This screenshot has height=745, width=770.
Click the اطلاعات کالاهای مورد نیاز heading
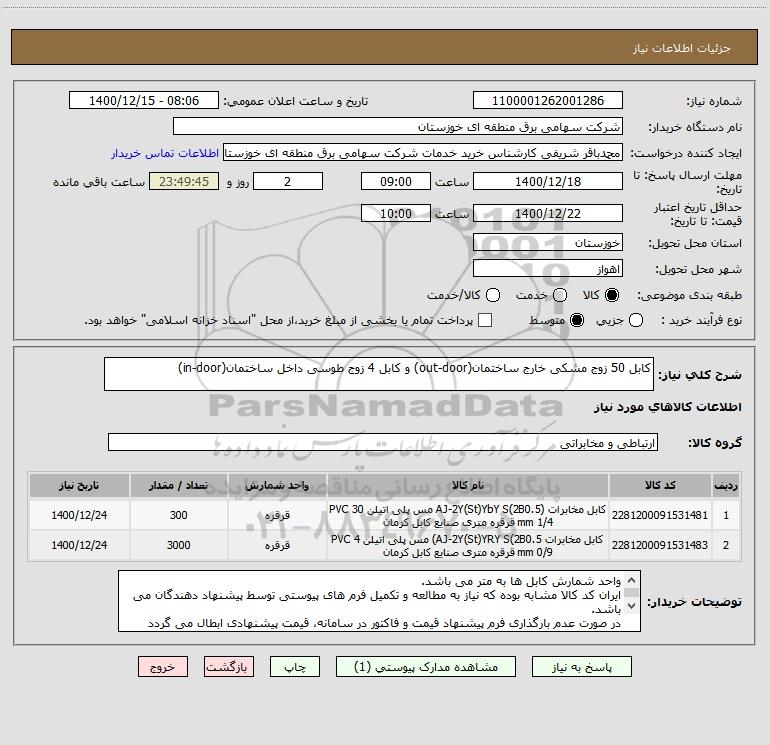coord(668,407)
